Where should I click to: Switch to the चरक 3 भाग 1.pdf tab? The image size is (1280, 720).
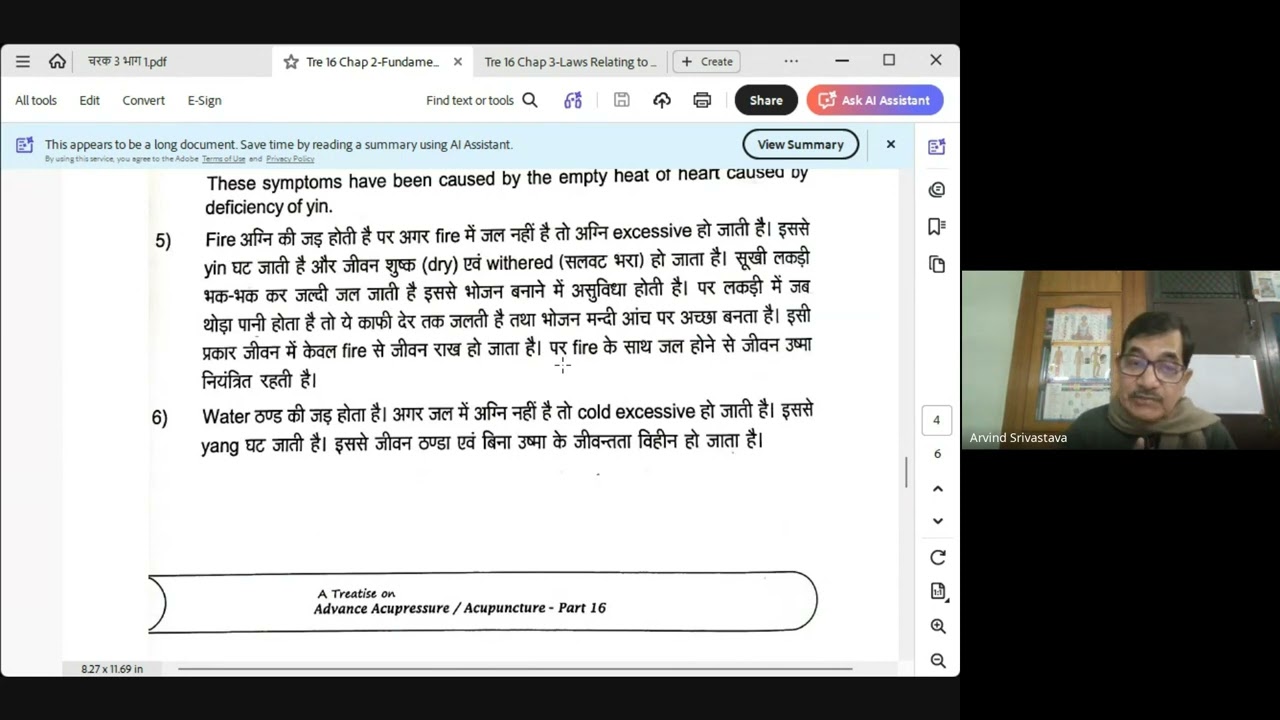tap(127, 61)
